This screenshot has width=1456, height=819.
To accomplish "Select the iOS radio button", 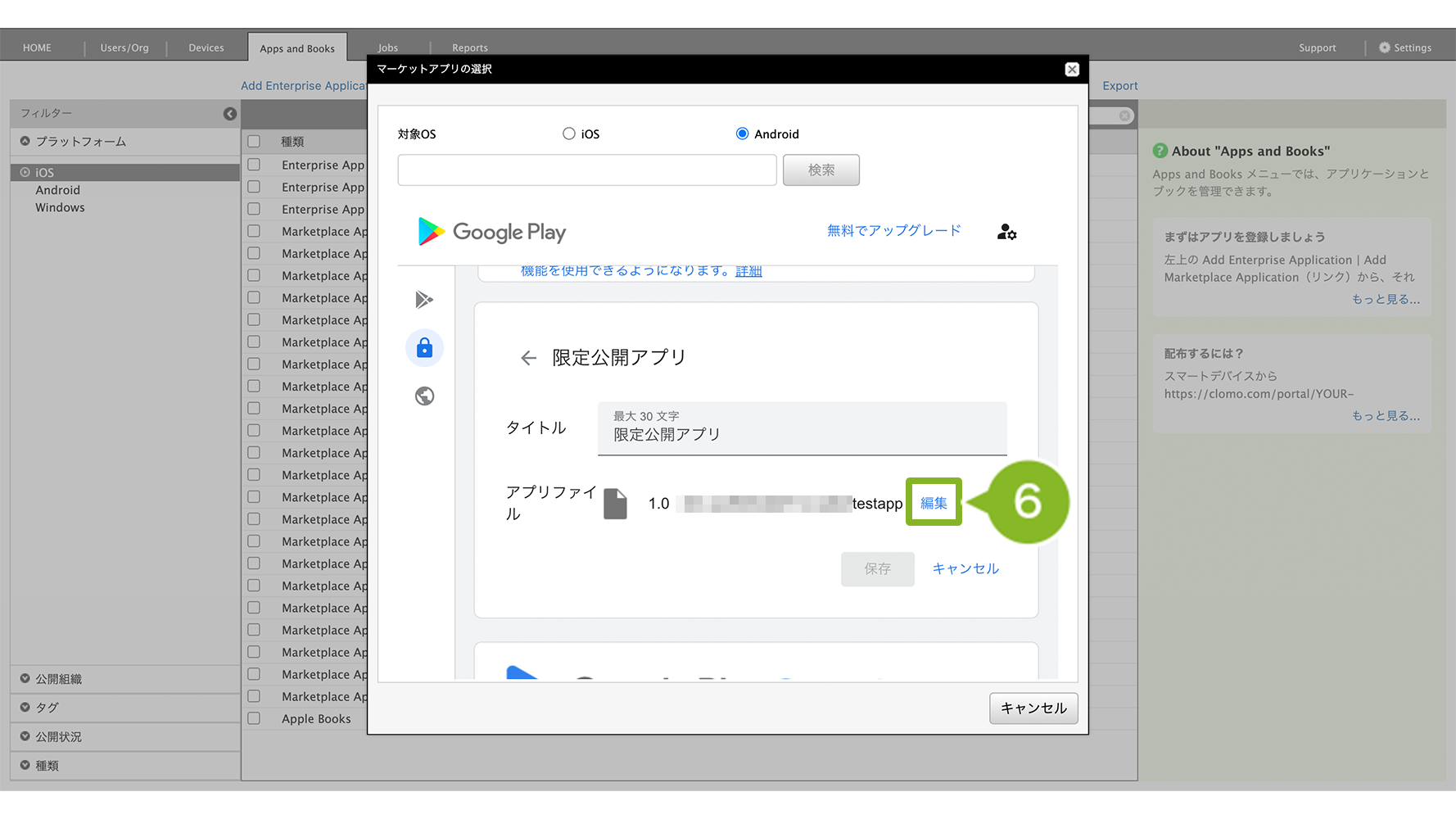I will pos(569,133).
